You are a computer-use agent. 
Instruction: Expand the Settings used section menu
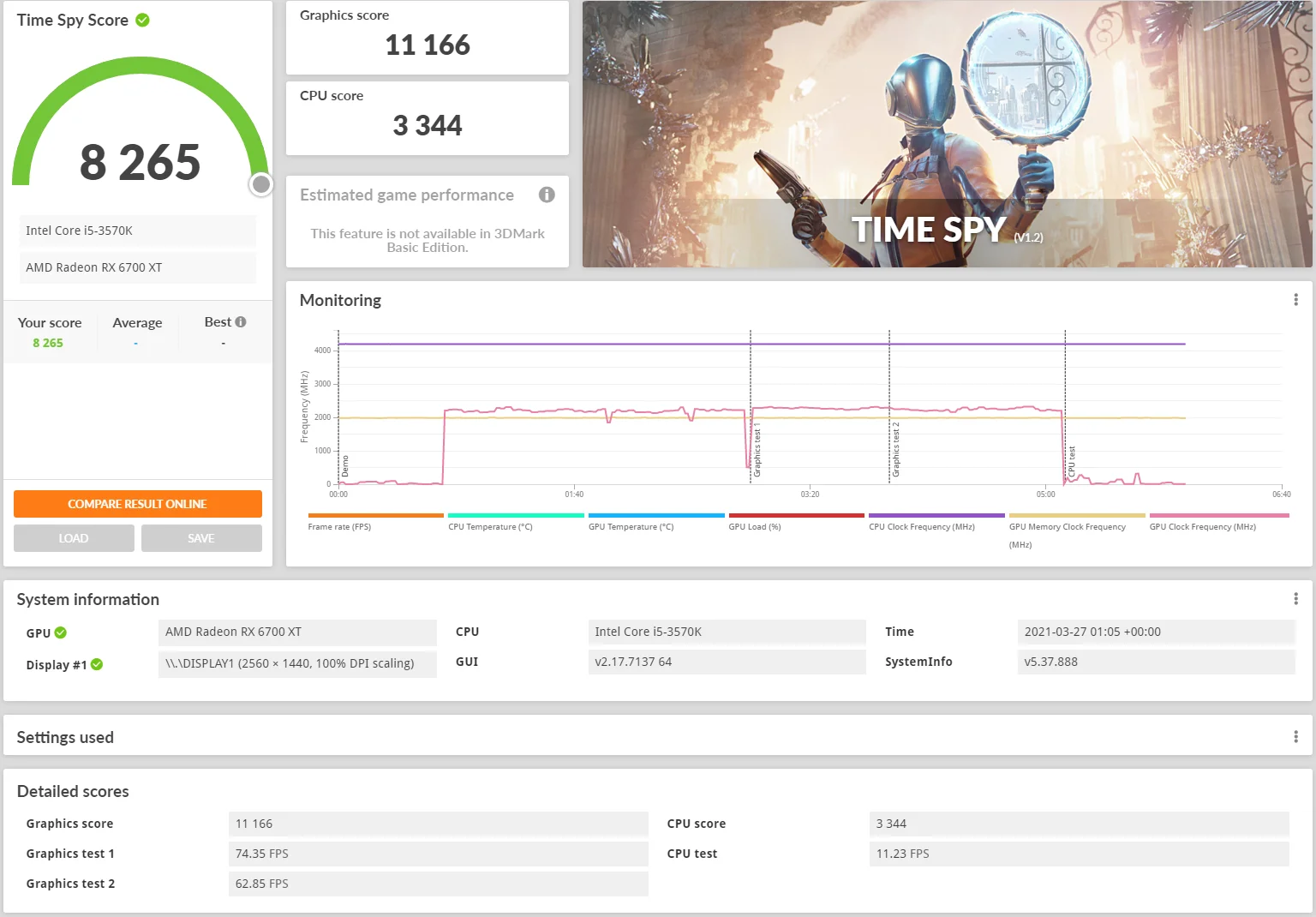(1295, 736)
